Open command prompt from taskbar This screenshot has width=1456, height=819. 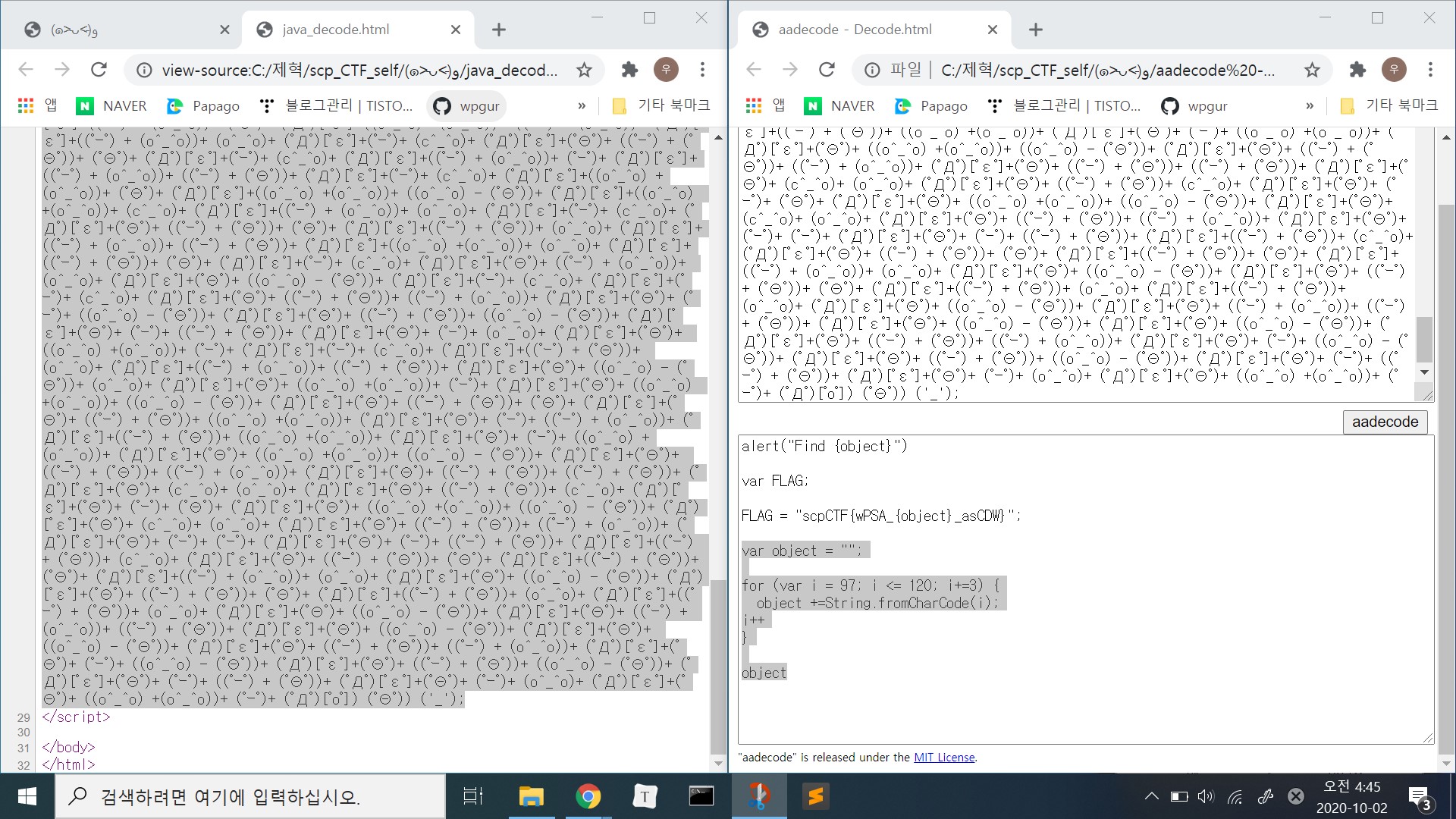tap(701, 796)
